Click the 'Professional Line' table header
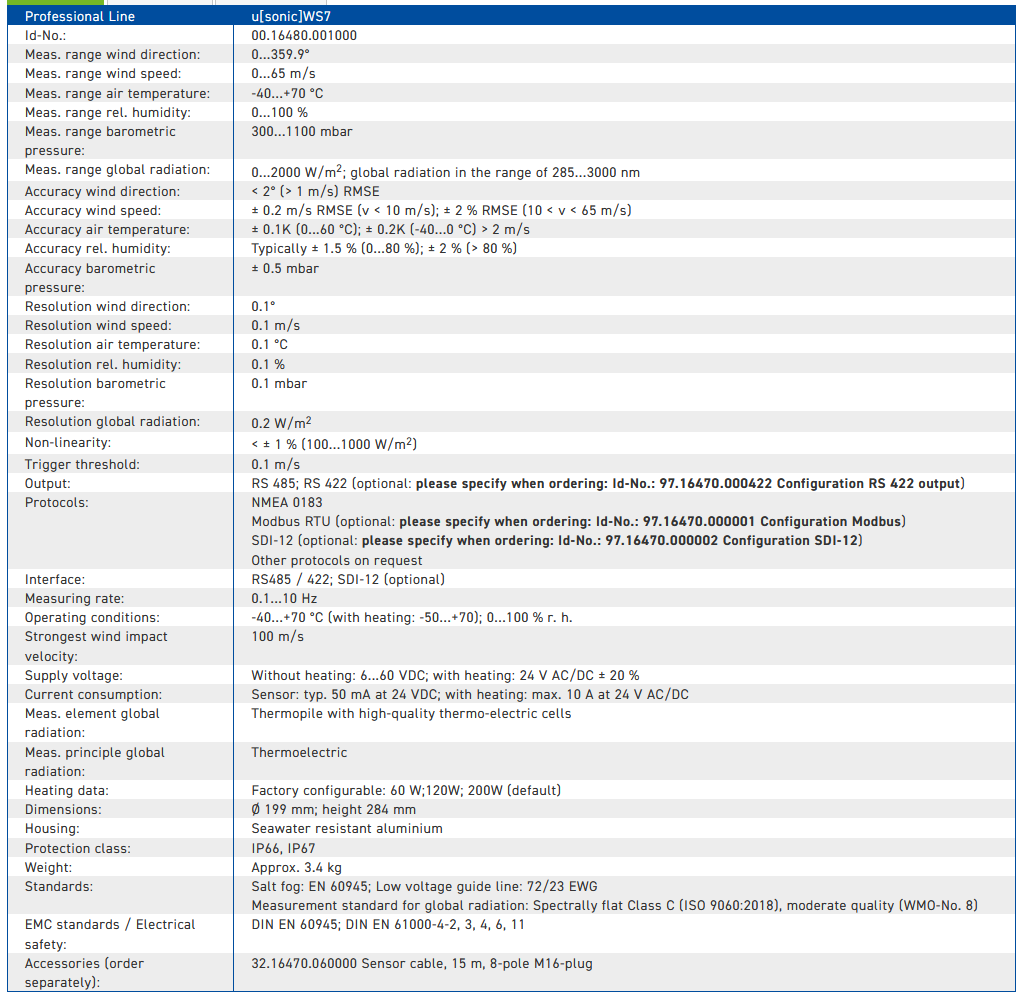Image resolution: width=1024 pixels, height=996 pixels. point(80,16)
